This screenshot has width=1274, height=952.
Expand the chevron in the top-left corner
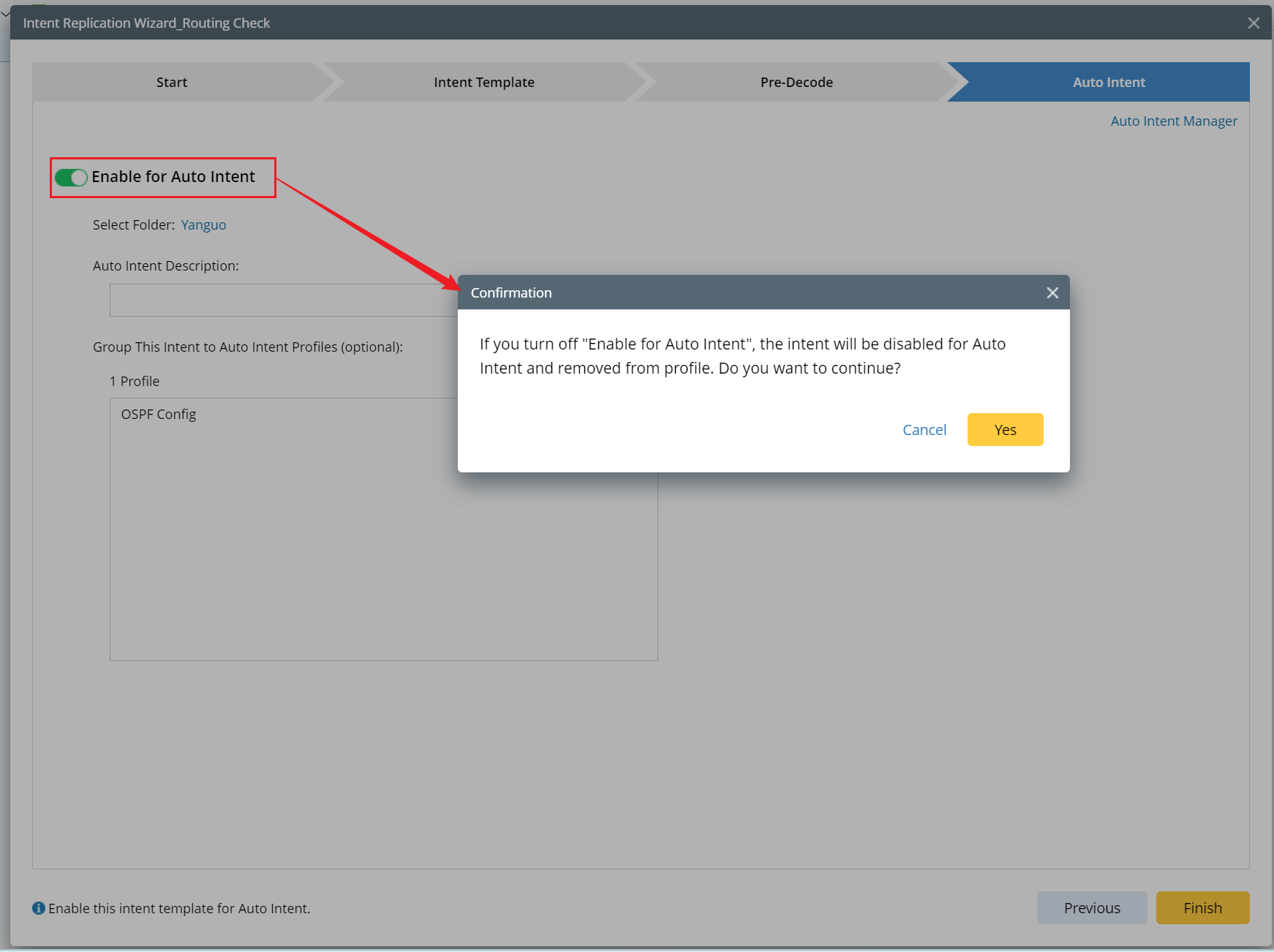coord(5,12)
